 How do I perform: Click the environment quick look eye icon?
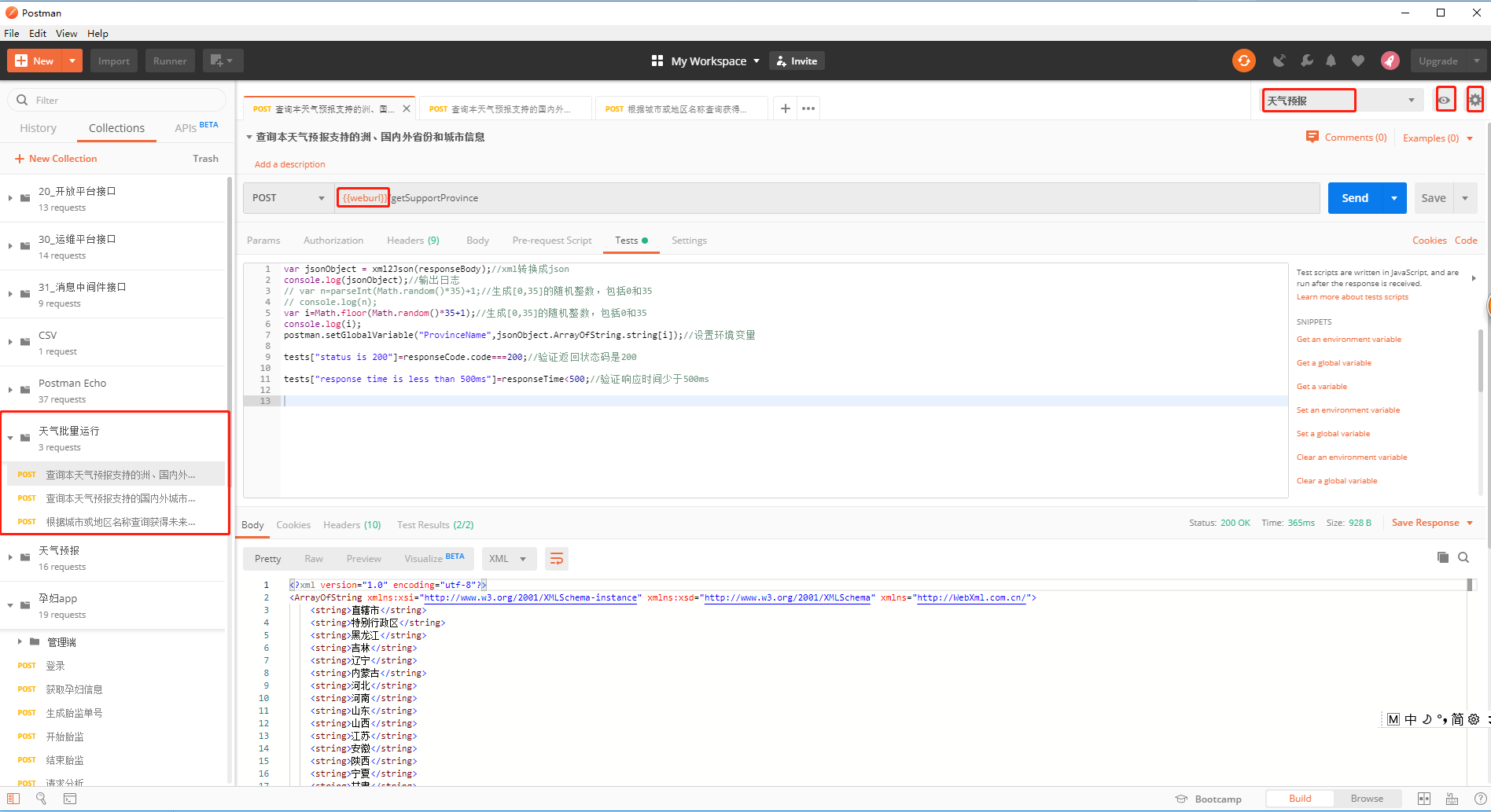pos(1445,100)
